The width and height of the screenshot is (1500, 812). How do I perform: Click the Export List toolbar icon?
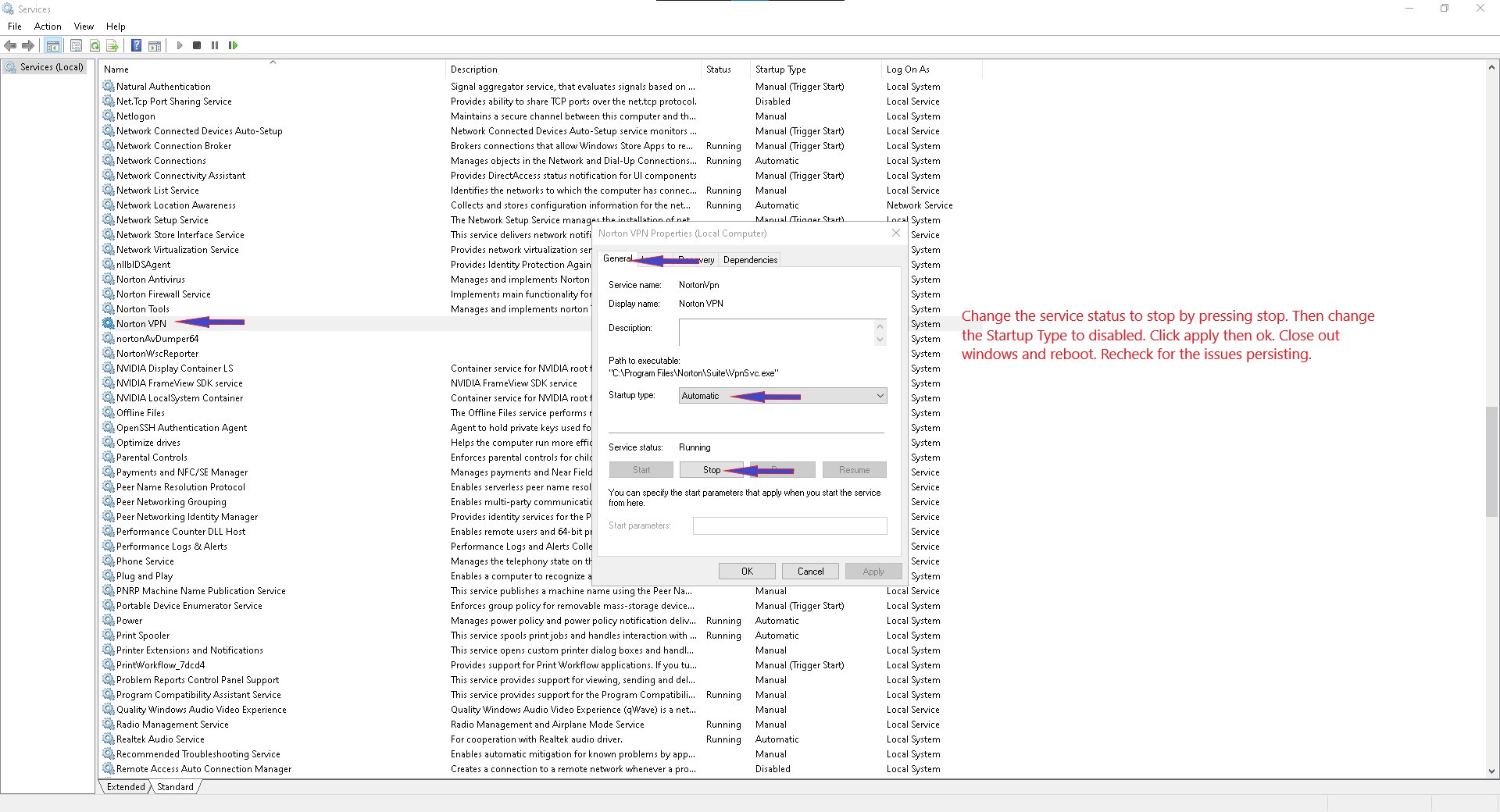pyautogui.click(x=112, y=45)
